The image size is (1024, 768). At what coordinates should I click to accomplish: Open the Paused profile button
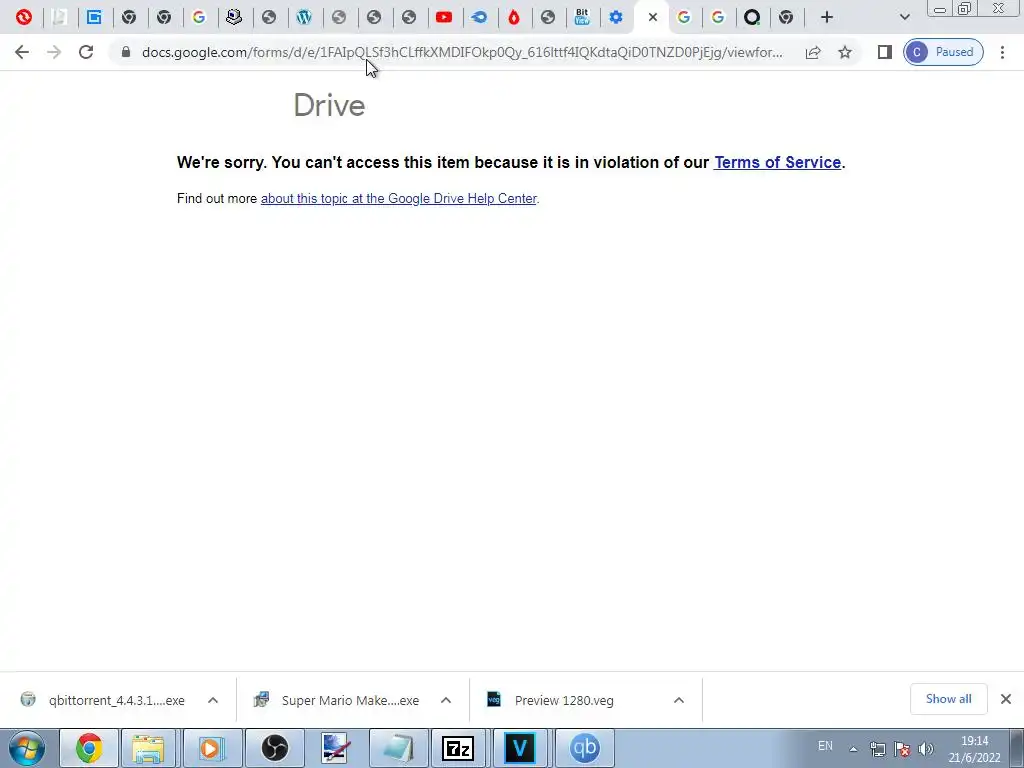[943, 52]
